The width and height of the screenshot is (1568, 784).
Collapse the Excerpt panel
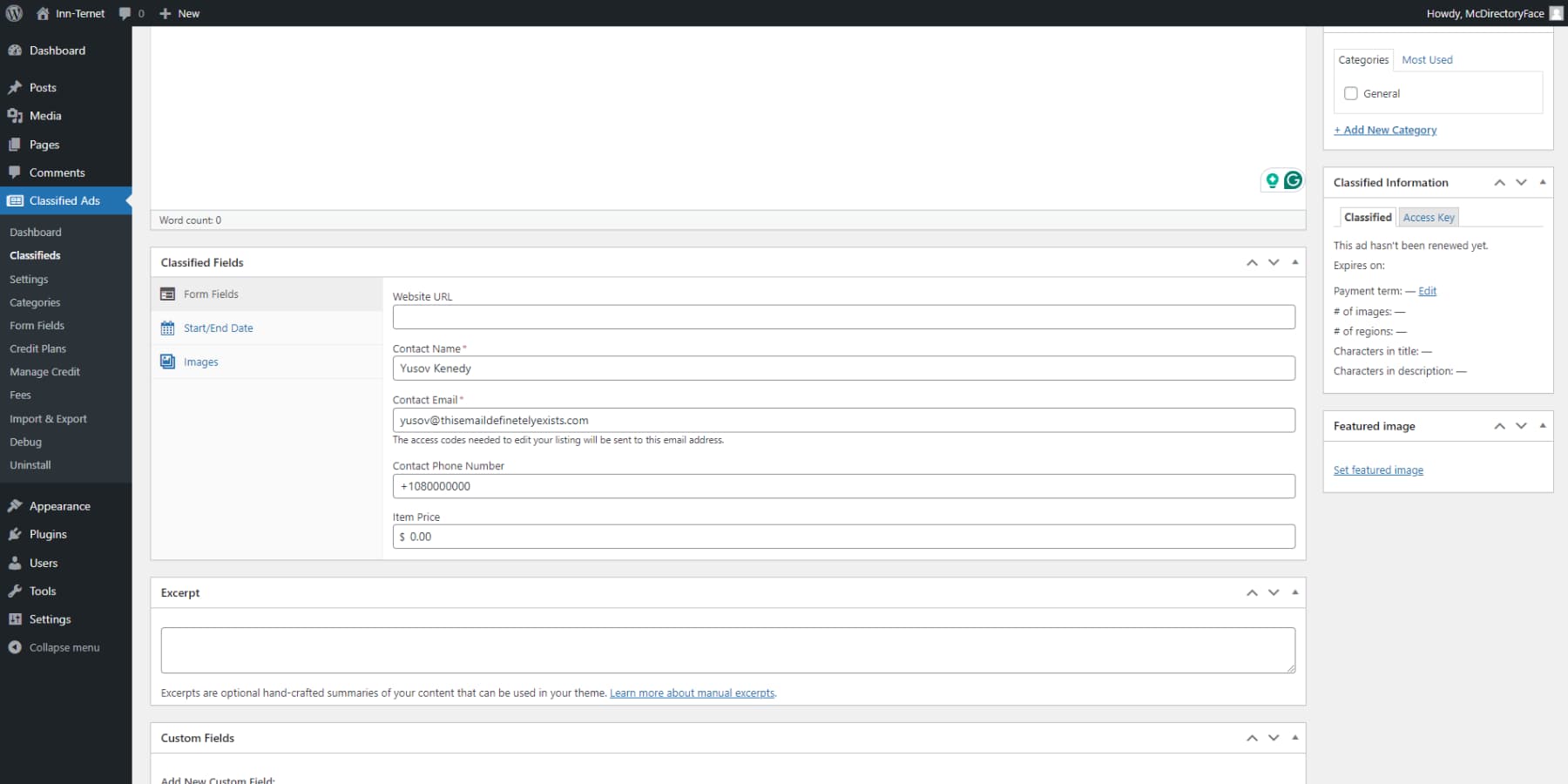(1294, 592)
